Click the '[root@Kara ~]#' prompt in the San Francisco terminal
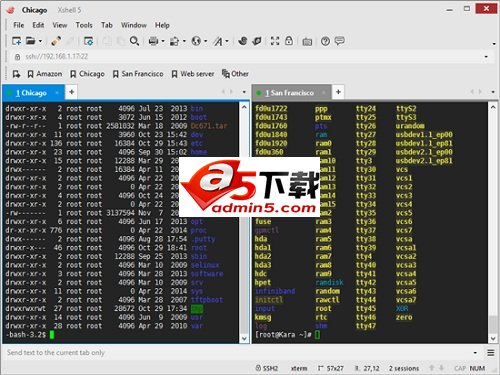 pyautogui.click(x=283, y=334)
